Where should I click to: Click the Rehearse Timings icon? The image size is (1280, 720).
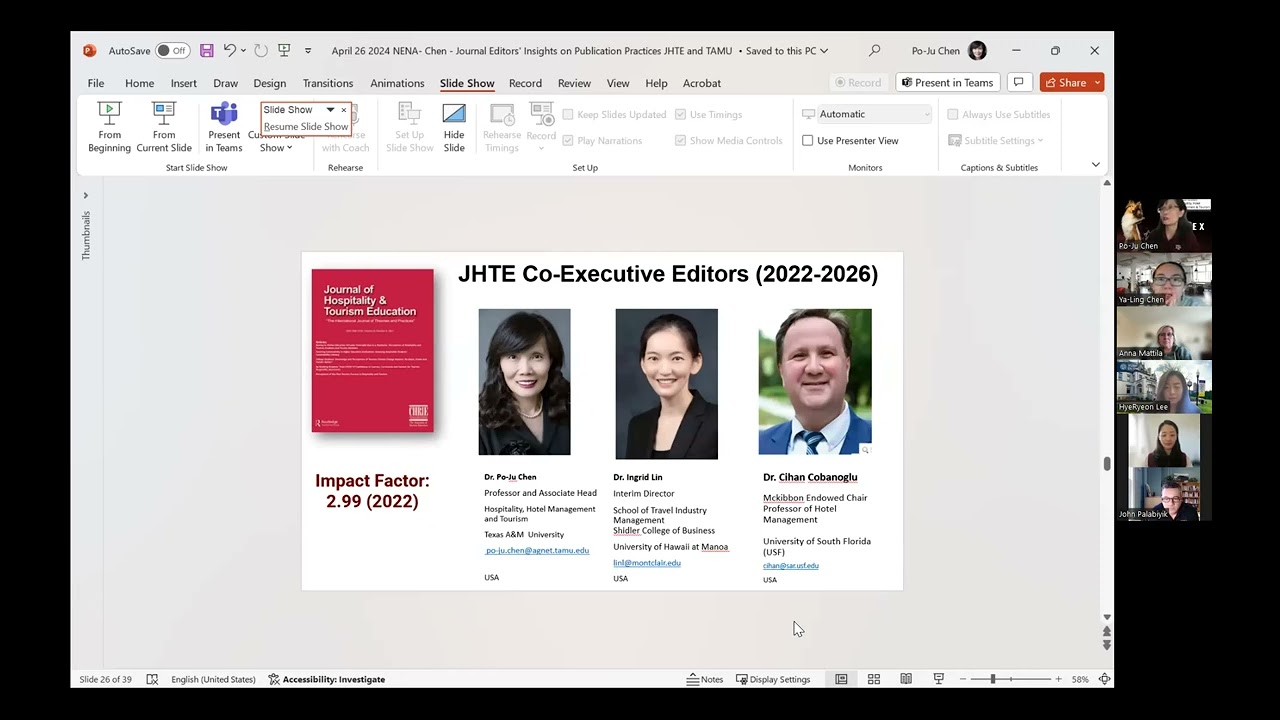click(x=502, y=127)
